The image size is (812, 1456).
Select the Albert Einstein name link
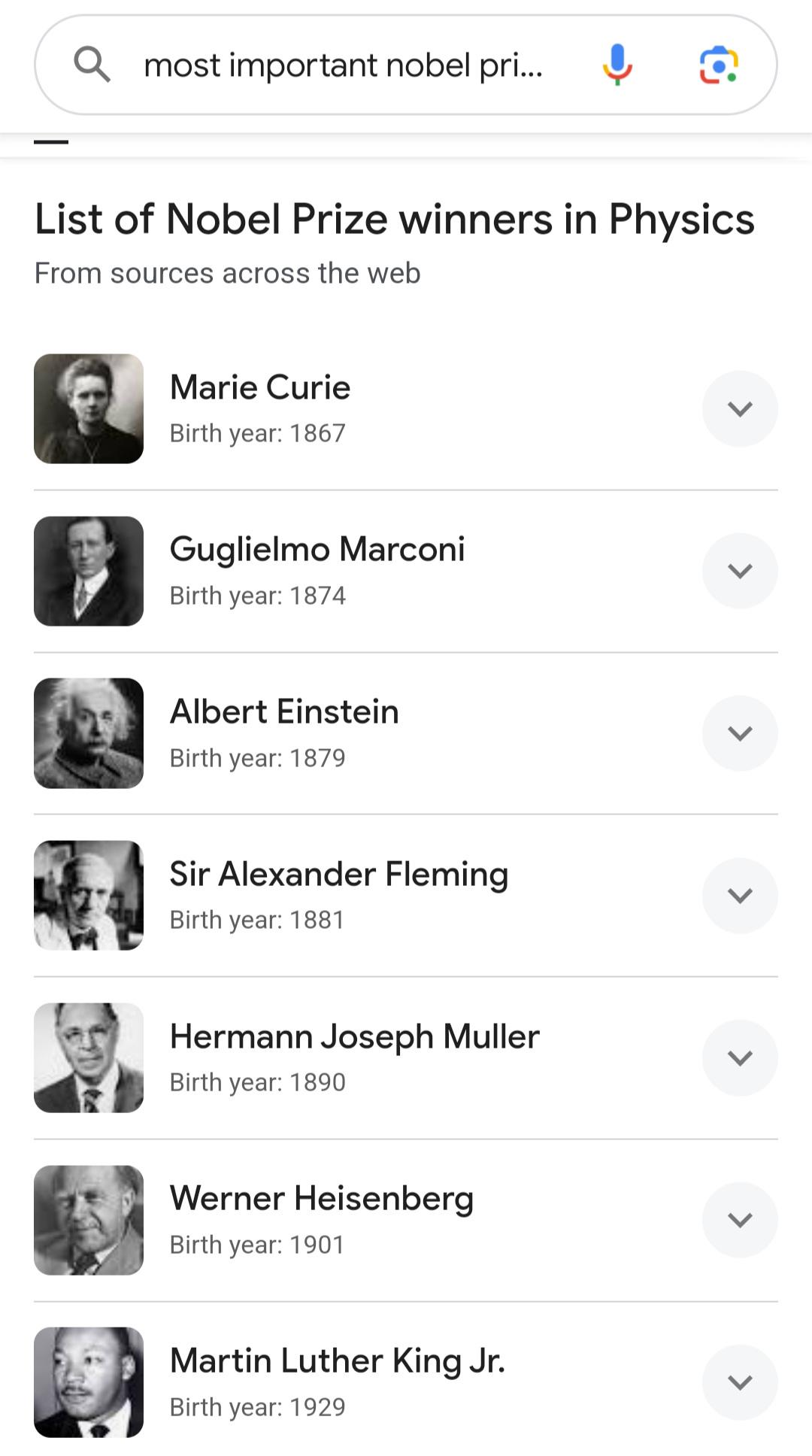pyautogui.click(x=284, y=711)
